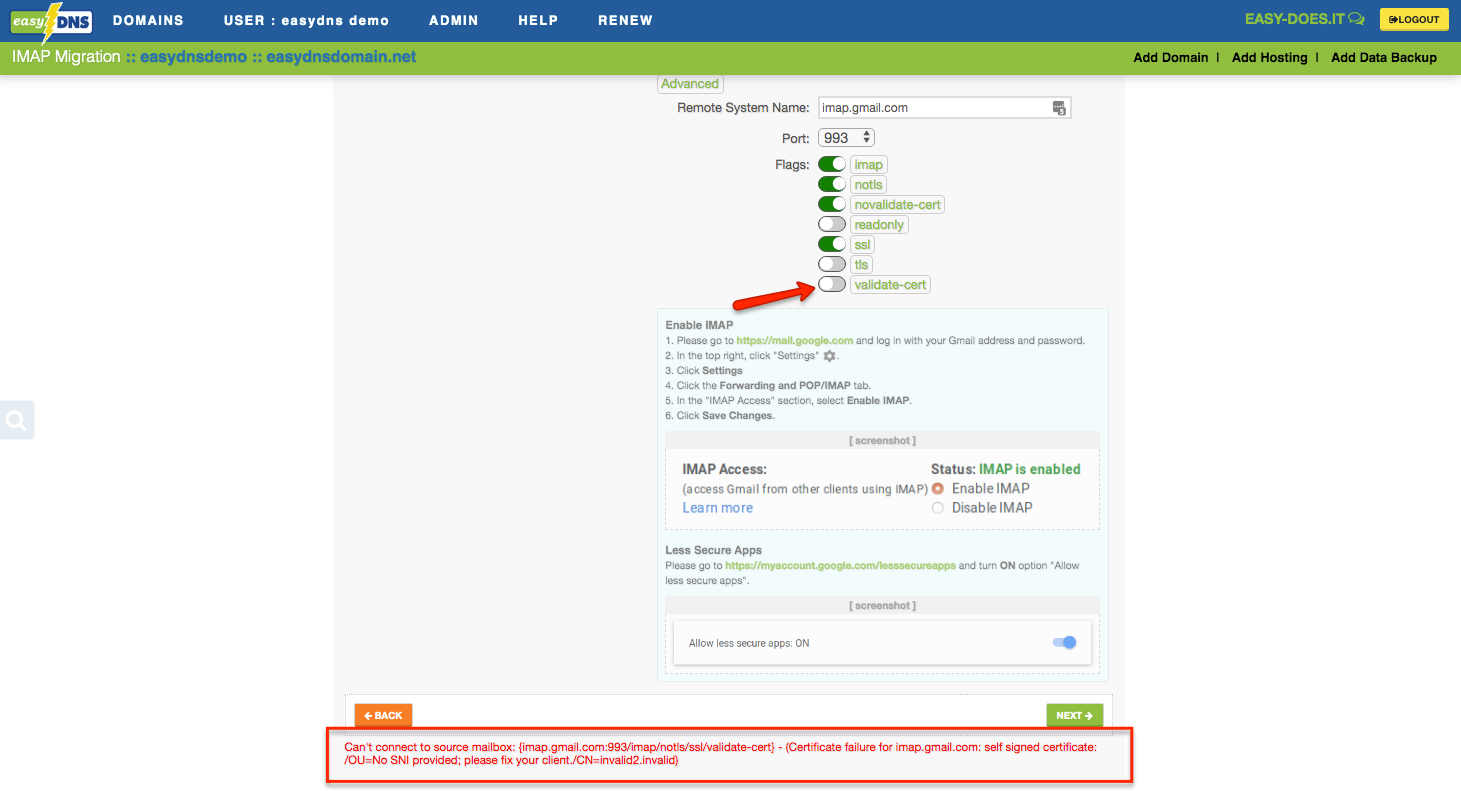Click the chat bubbles icon beside EASY-DOES.IT

(1356, 19)
